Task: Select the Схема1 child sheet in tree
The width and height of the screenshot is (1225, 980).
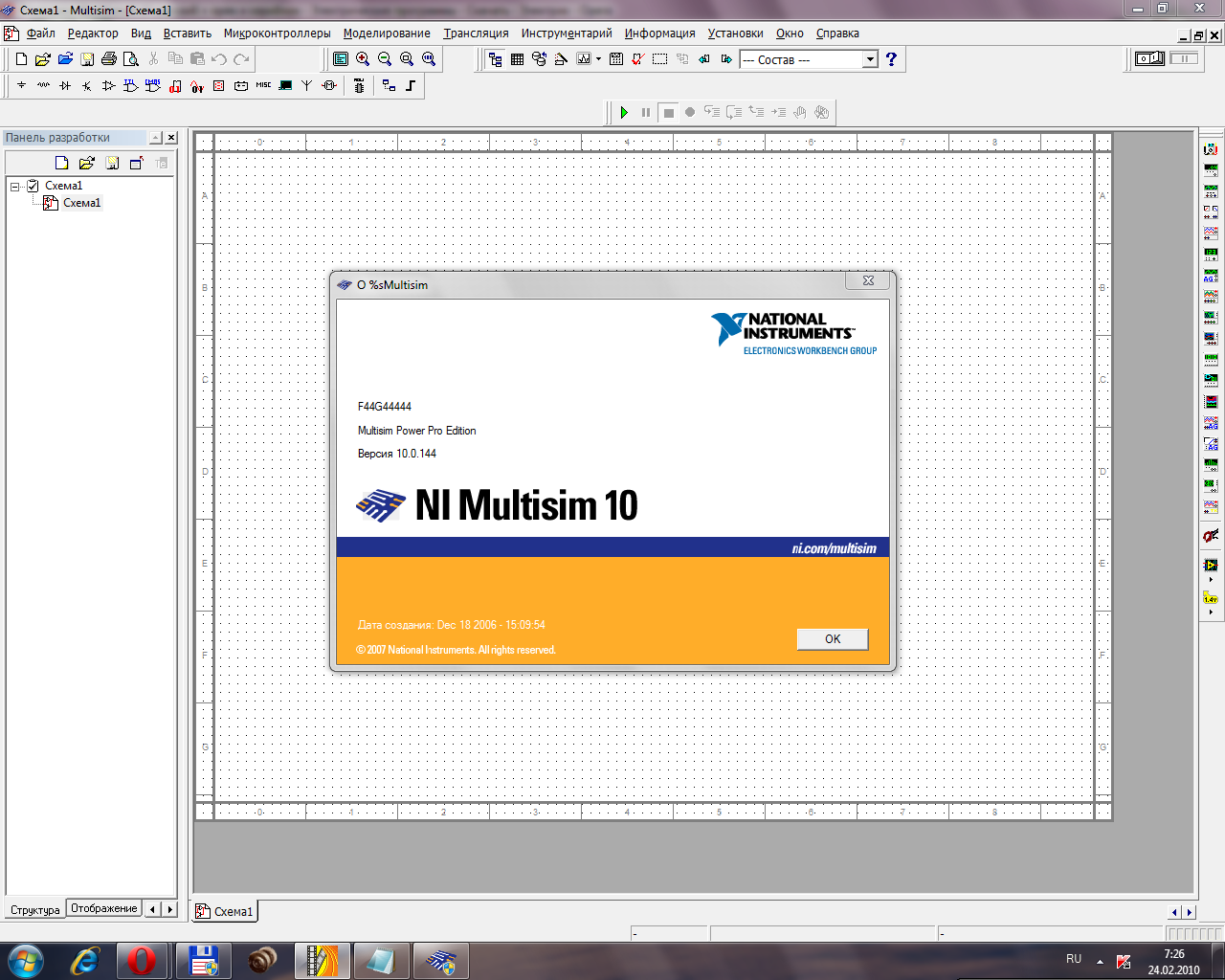Action: pyautogui.click(x=73, y=203)
